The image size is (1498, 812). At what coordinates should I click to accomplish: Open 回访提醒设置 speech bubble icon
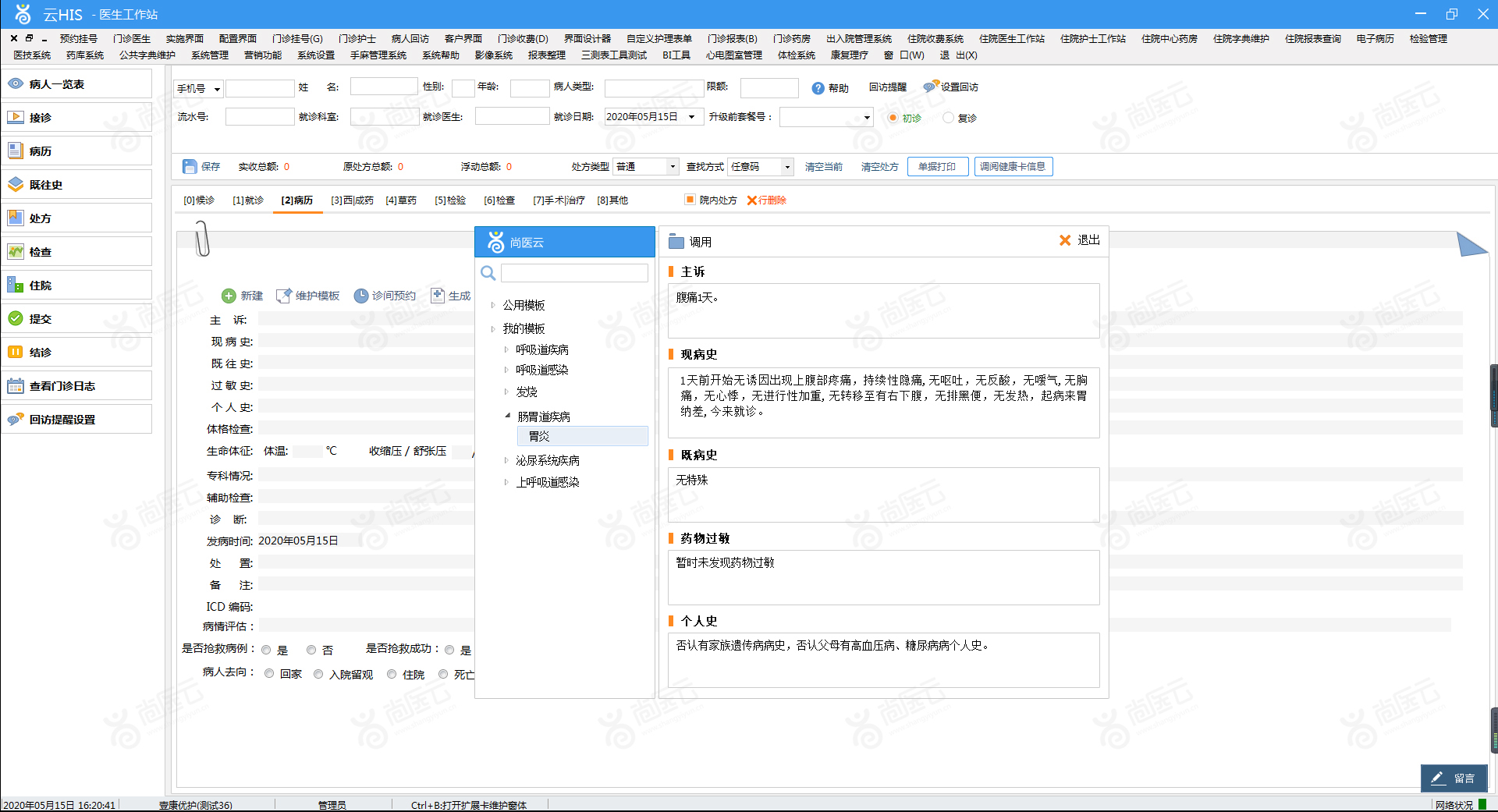pyautogui.click(x=16, y=419)
